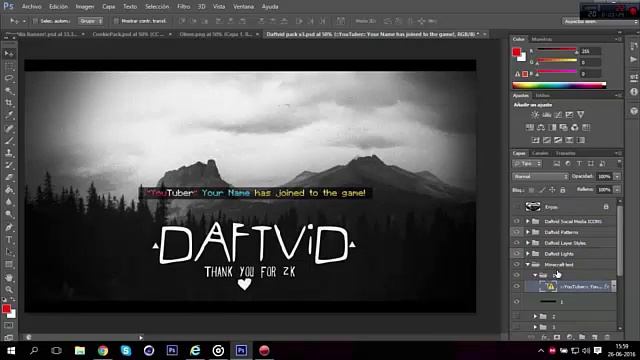This screenshot has width=640, height=360.
Task: Add a Levels adjustment
Action: pos(547,115)
